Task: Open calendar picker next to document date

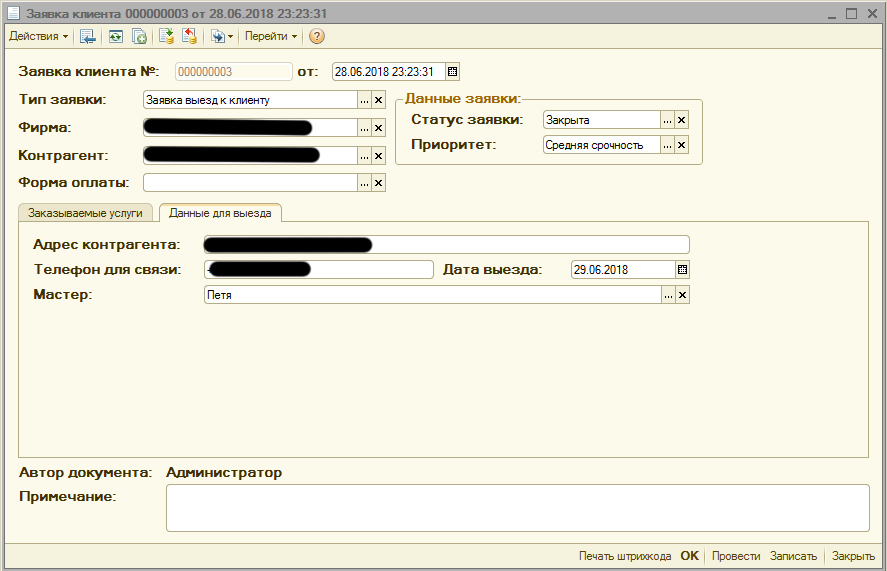Action: 452,72
